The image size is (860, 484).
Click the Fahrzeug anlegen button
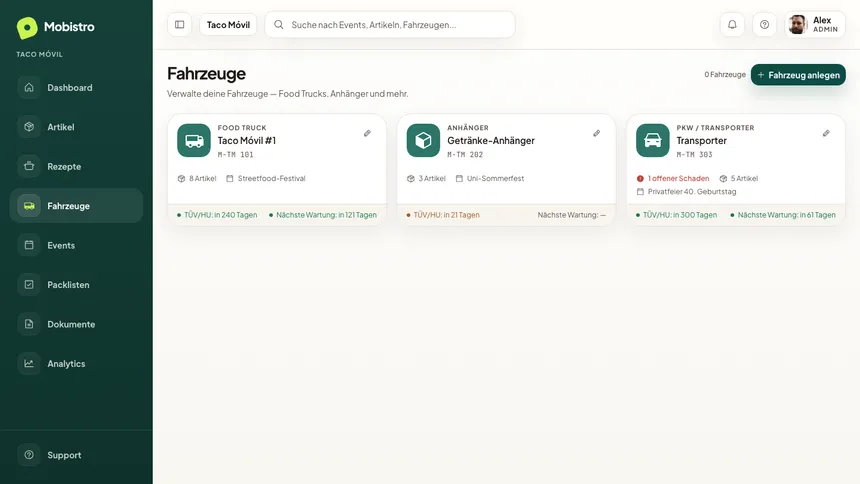coord(798,75)
